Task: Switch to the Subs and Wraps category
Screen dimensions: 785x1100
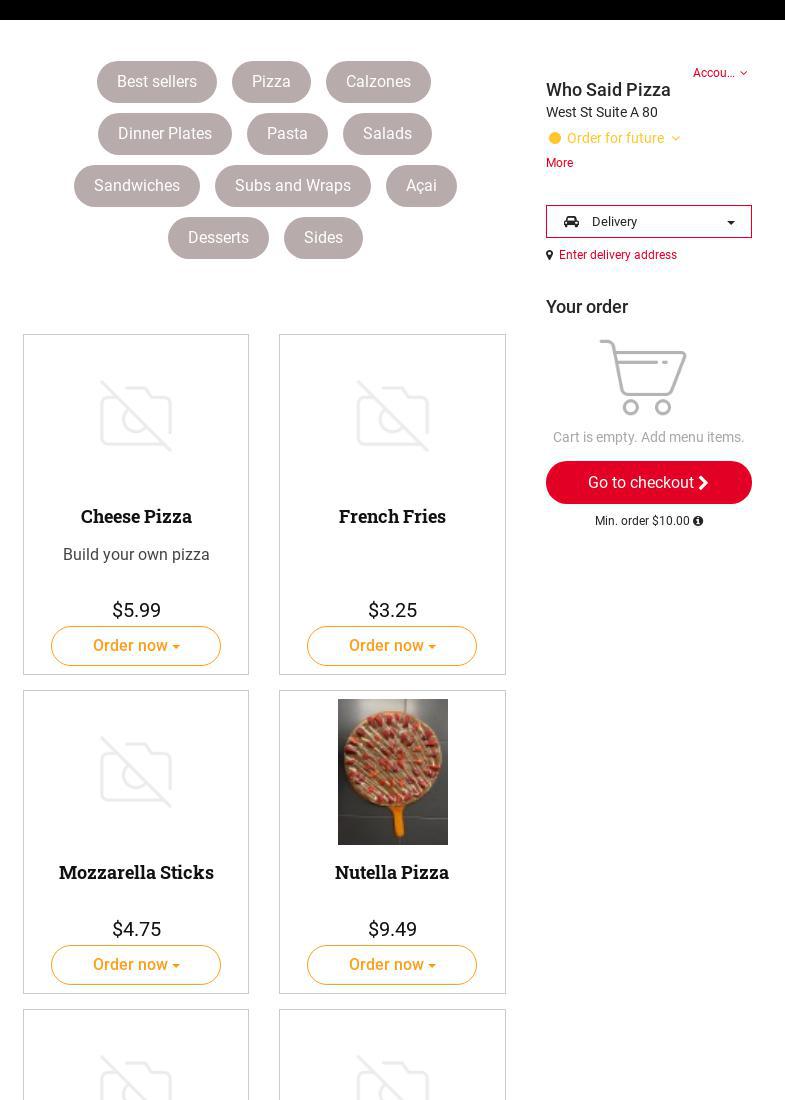Action: click(x=293, y=186)
